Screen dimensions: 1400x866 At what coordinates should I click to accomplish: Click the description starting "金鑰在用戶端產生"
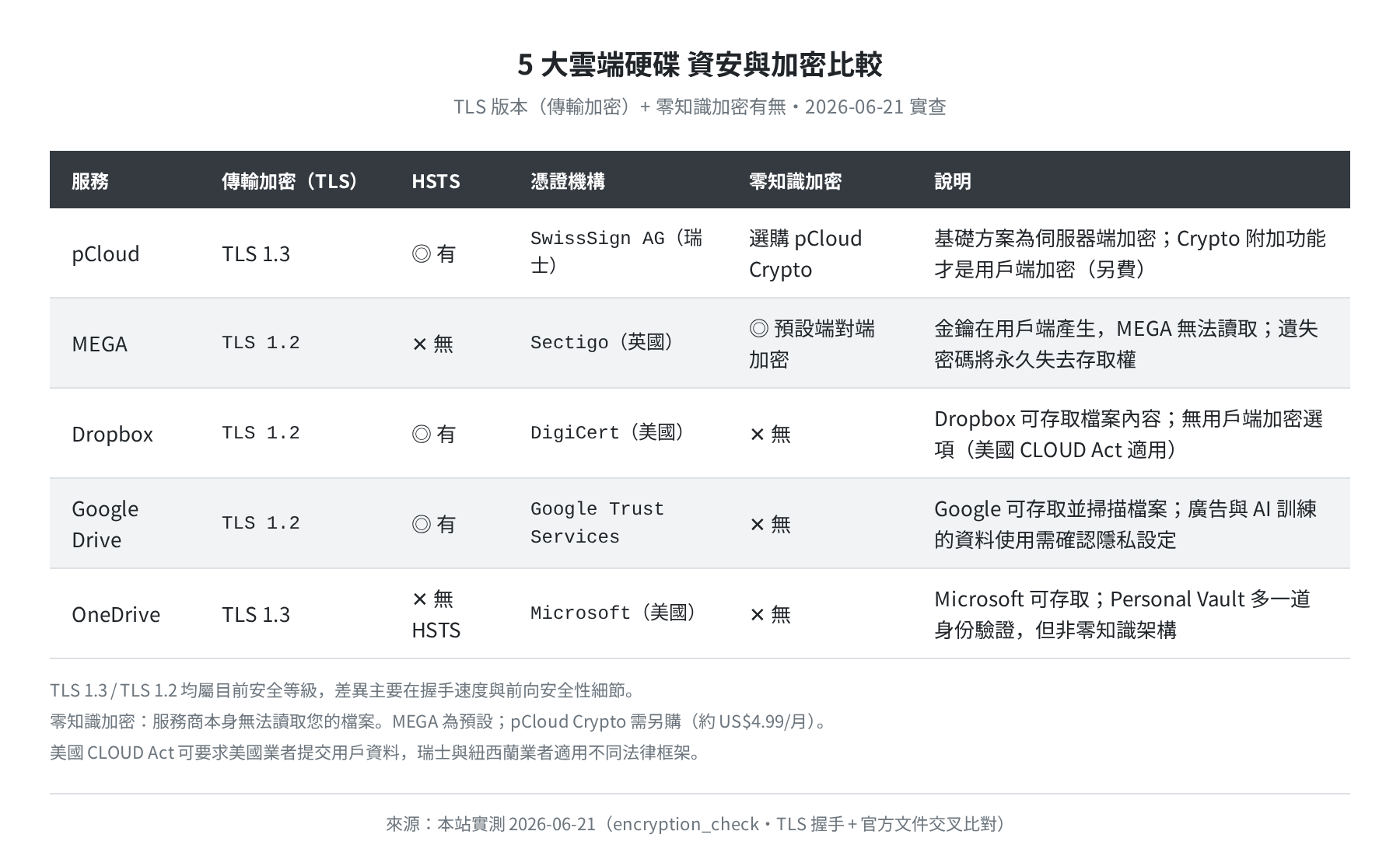coord(1126,344)
